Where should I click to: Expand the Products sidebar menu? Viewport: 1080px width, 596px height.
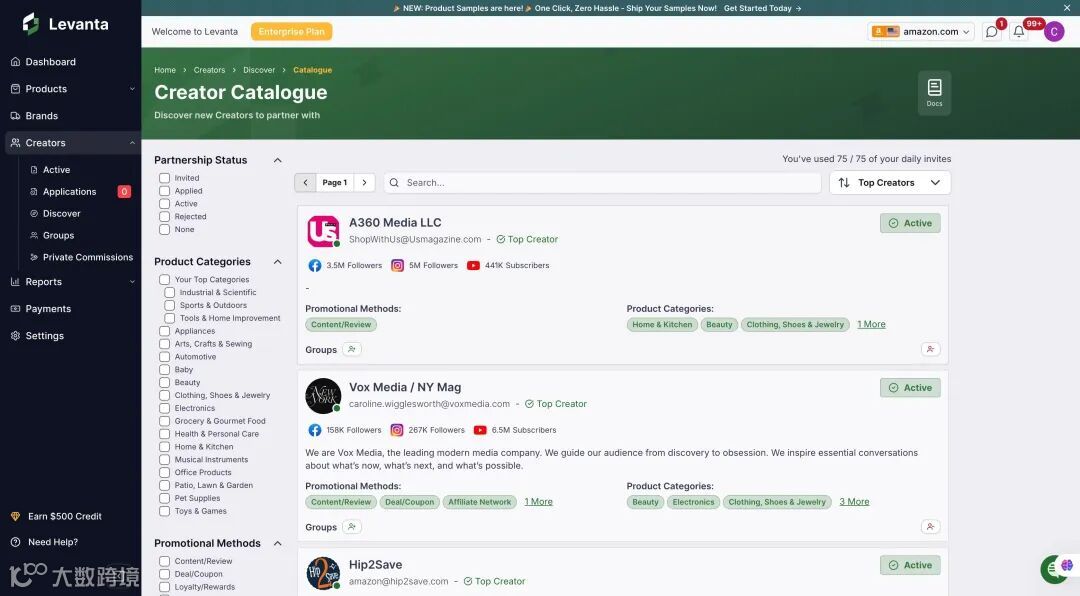click(132, 89)
